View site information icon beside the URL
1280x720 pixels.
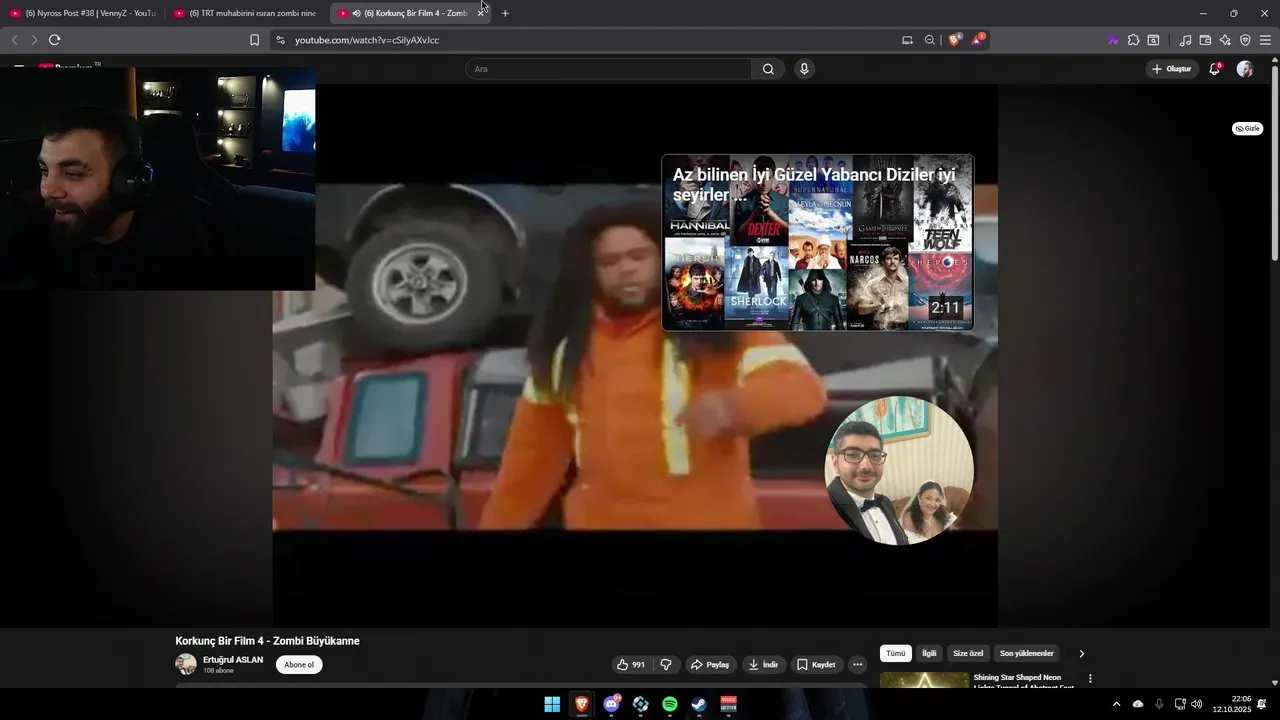pyautogui.click(x=280, y=40)
